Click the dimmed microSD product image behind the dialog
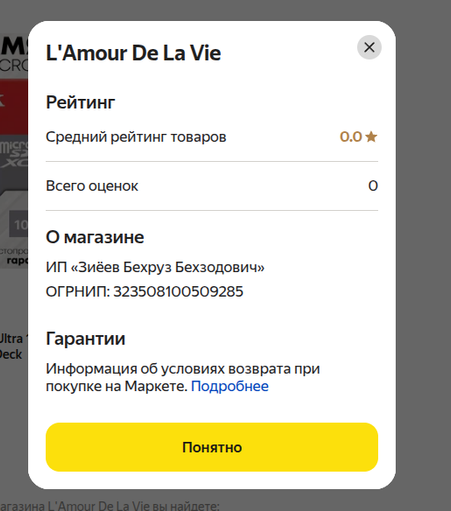The width and height of the screenshot is (451, 511). point(14,173)
